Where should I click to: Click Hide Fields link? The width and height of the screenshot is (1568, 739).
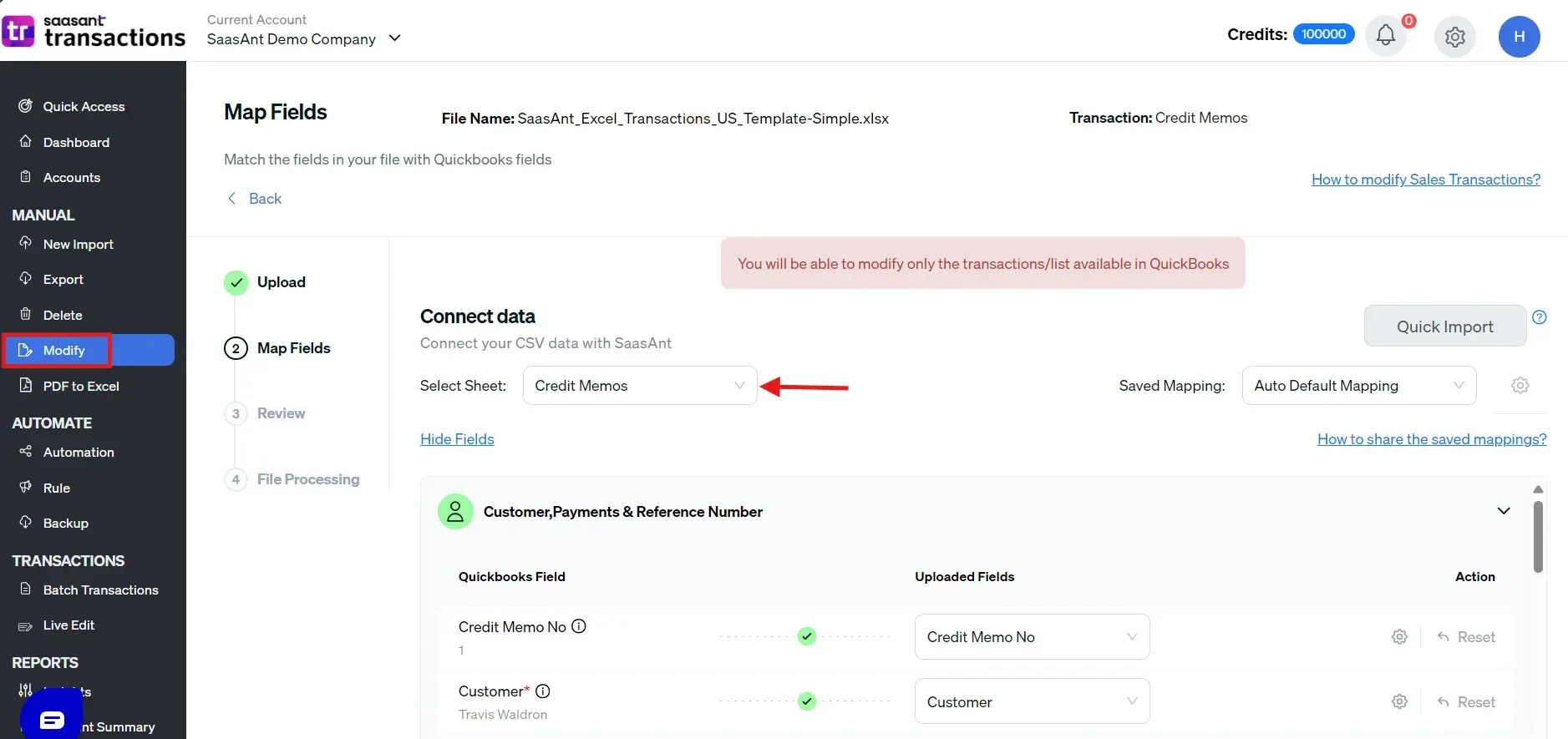457,439
